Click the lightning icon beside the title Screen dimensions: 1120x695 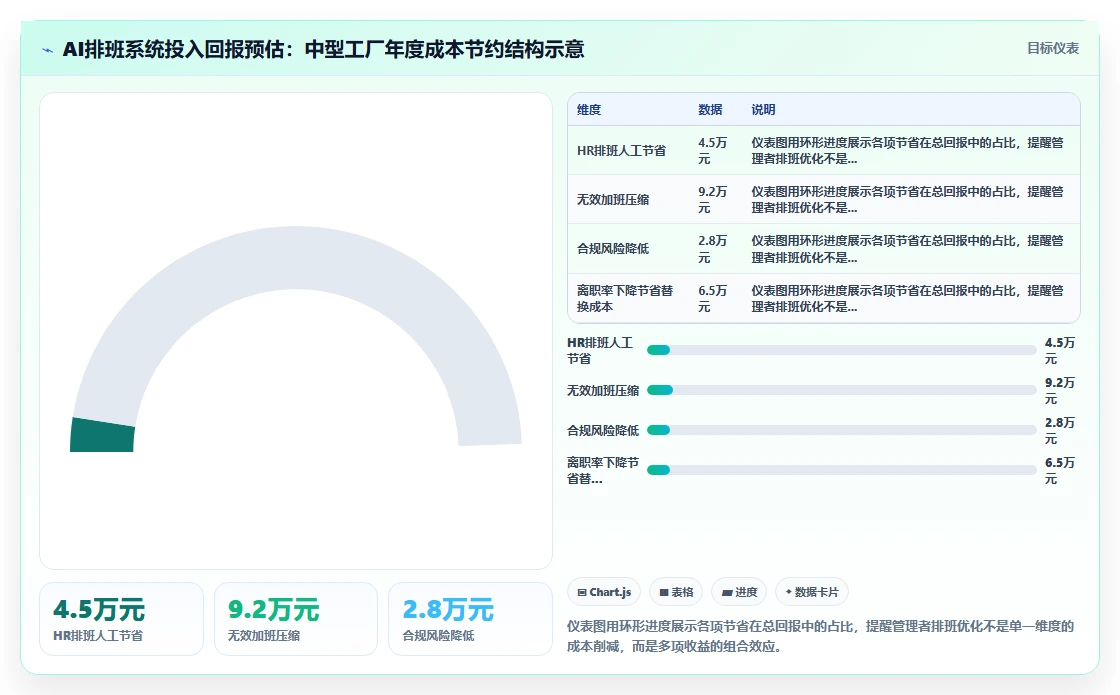point(48,50)
